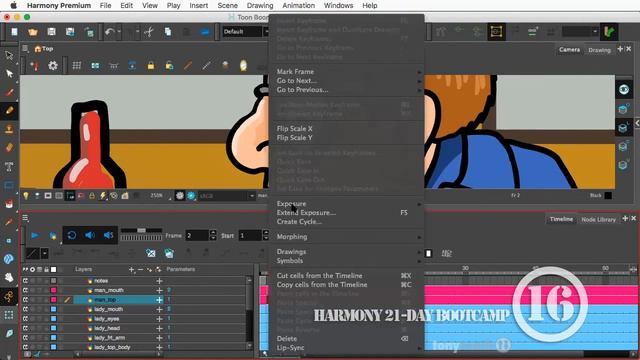Click the New scene icon
This screenshot has width=640, height=360.
point(14,32)
